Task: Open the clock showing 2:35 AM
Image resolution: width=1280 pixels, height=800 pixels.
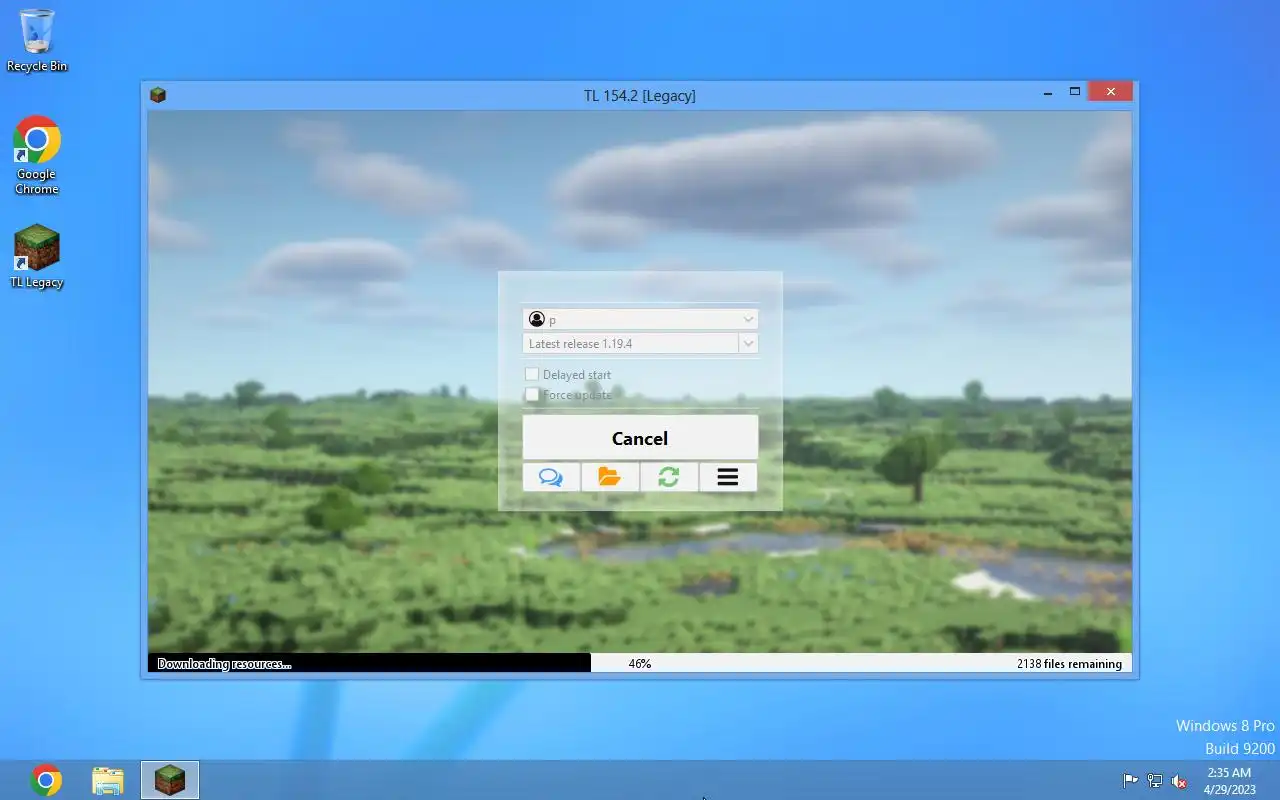Action: (1229, 781)
